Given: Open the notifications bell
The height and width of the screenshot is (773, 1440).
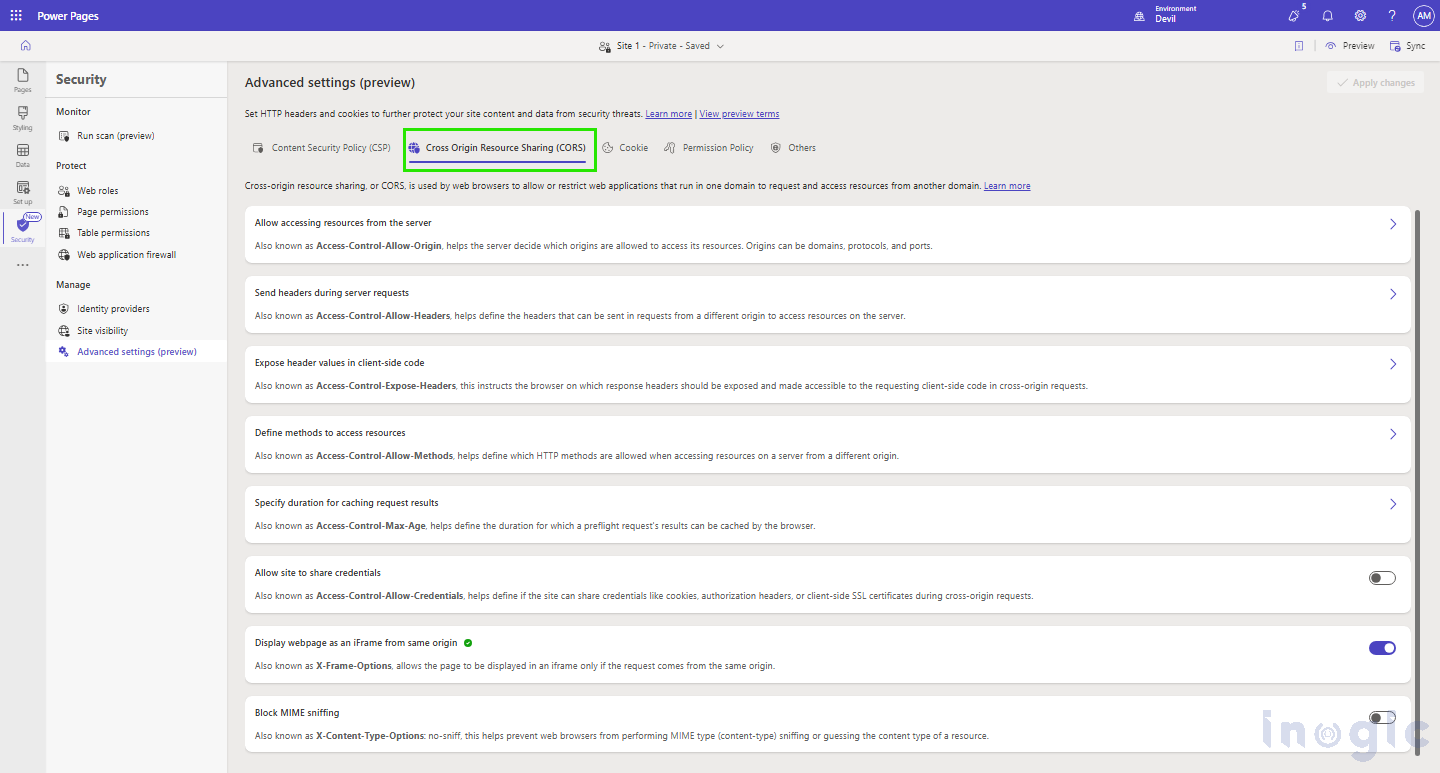Looking at the screenshot, I should (1327, 16).
